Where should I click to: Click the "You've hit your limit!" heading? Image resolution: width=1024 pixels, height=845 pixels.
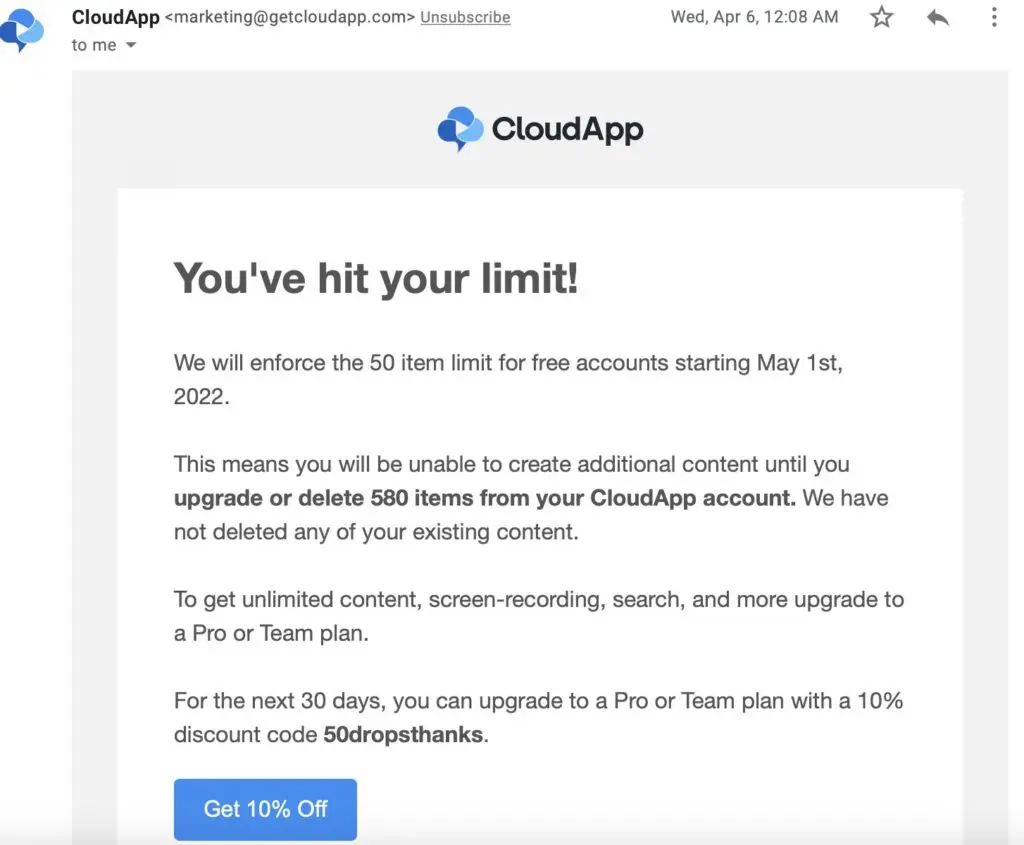376,277
